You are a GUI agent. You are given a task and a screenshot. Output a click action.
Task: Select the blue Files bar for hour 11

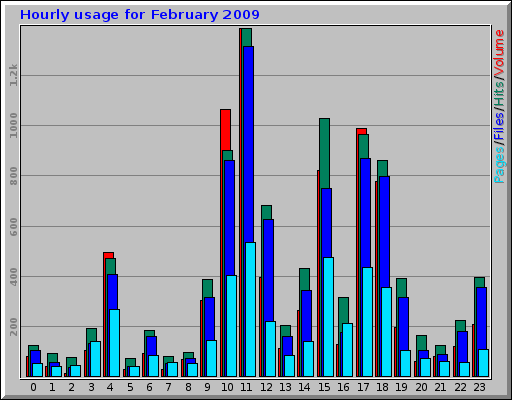[x=248, y=144]
